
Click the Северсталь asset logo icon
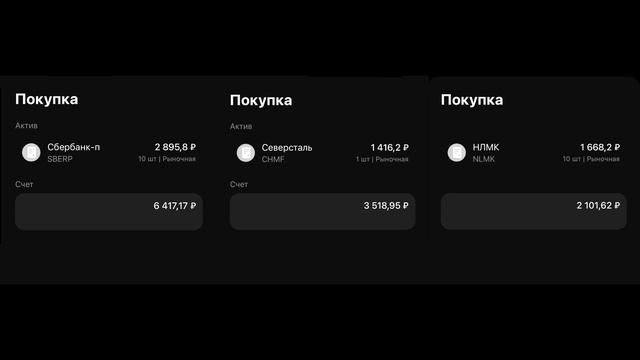[x=246, y=153]
